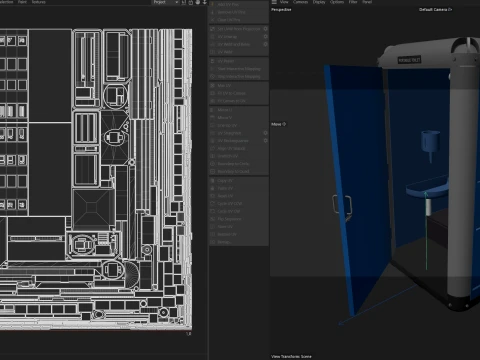Image resolution: width=480 pixels, height=360 pixels.
Task: Open the viewport Cameras menu
Action: tap(300, 2)
